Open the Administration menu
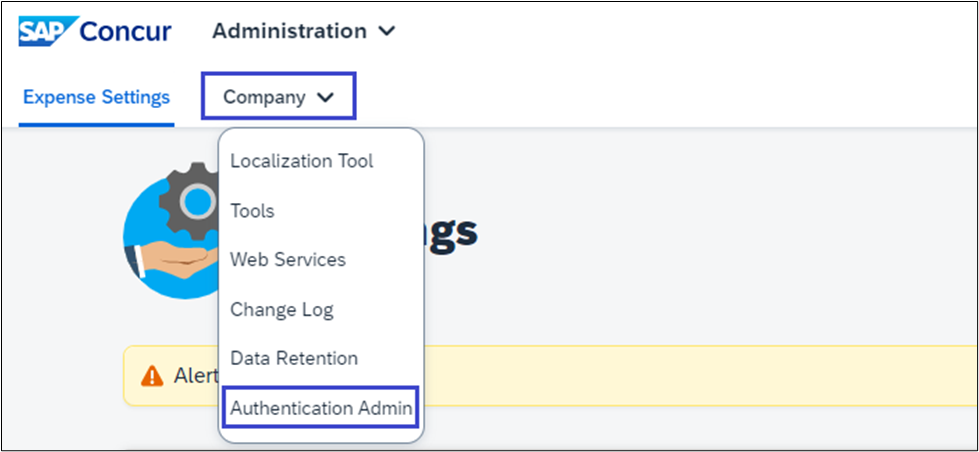The height and width of the screenshot is (452, 979). click(289, 31)
